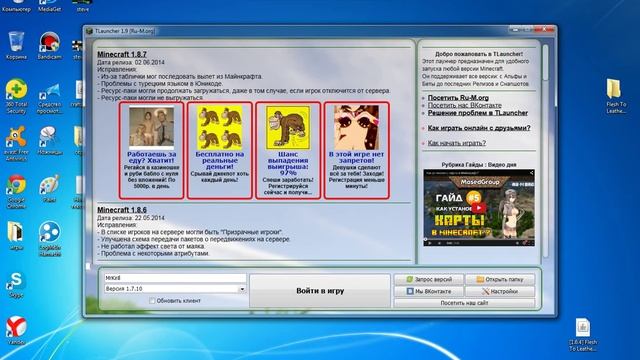Click the MediaGet desktop icon label
Viewport: 640px width, 360px height.
49,9
